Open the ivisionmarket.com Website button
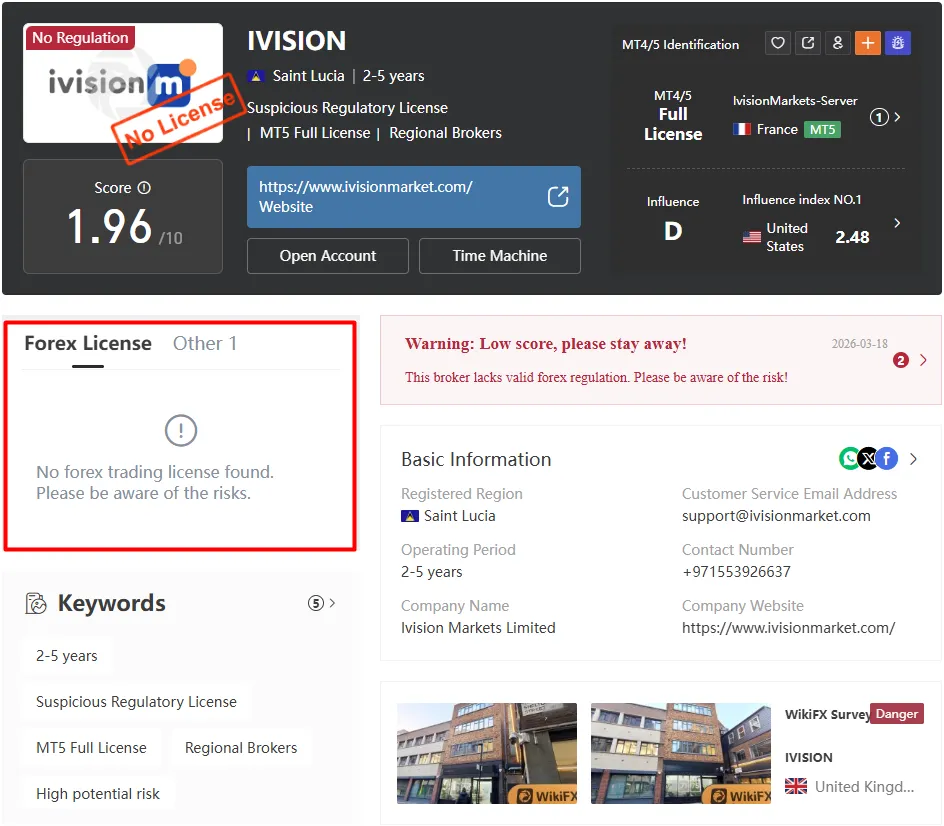944x826 pixels. click(x=414, y=197)
